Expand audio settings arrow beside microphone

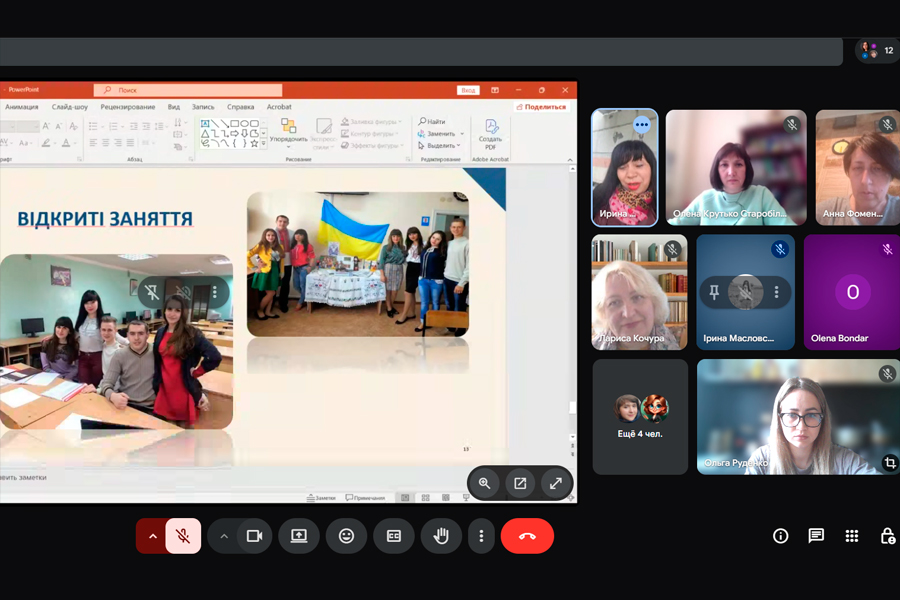coord(152,536)
